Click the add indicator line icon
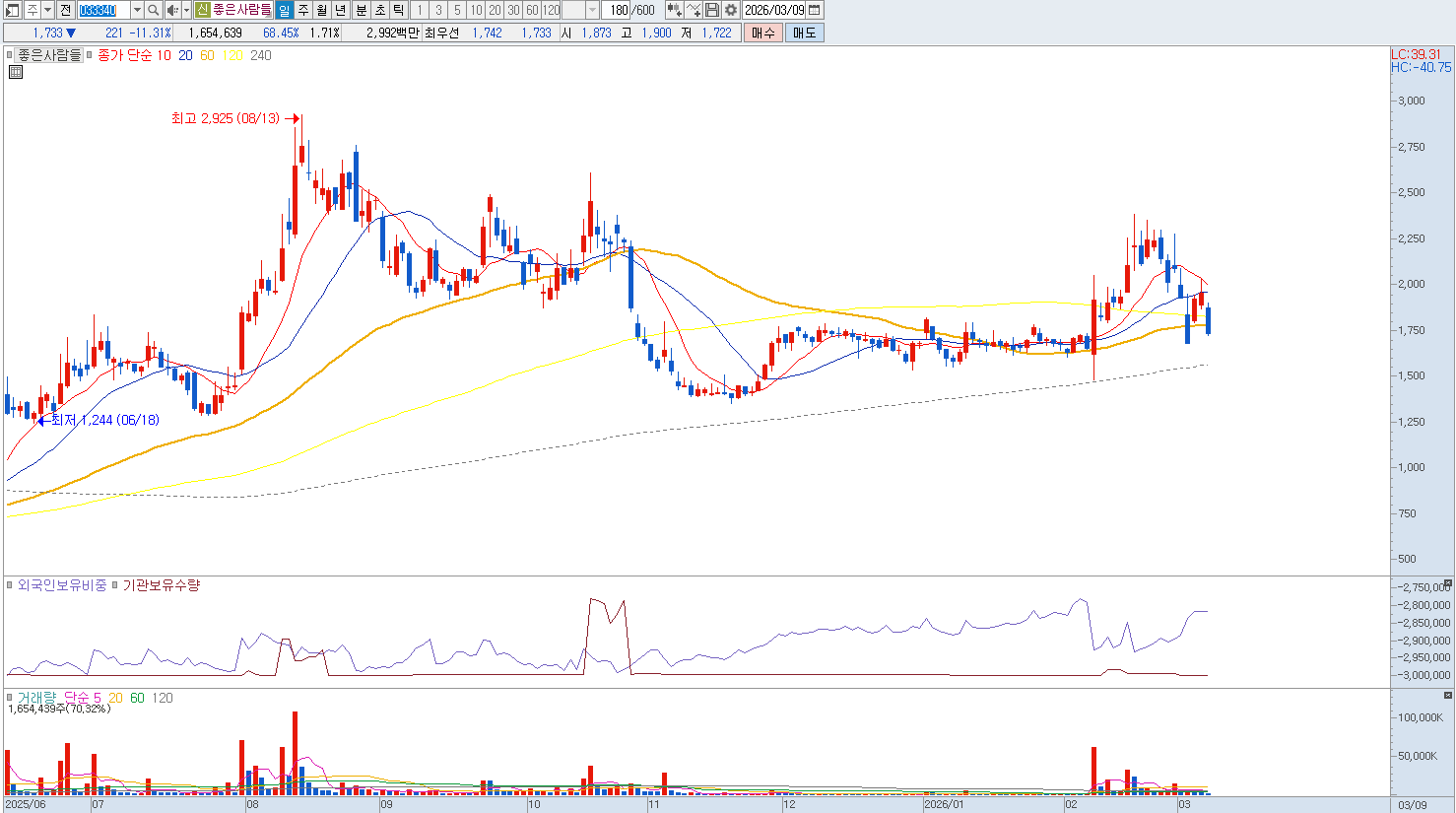 coord(694,10)
